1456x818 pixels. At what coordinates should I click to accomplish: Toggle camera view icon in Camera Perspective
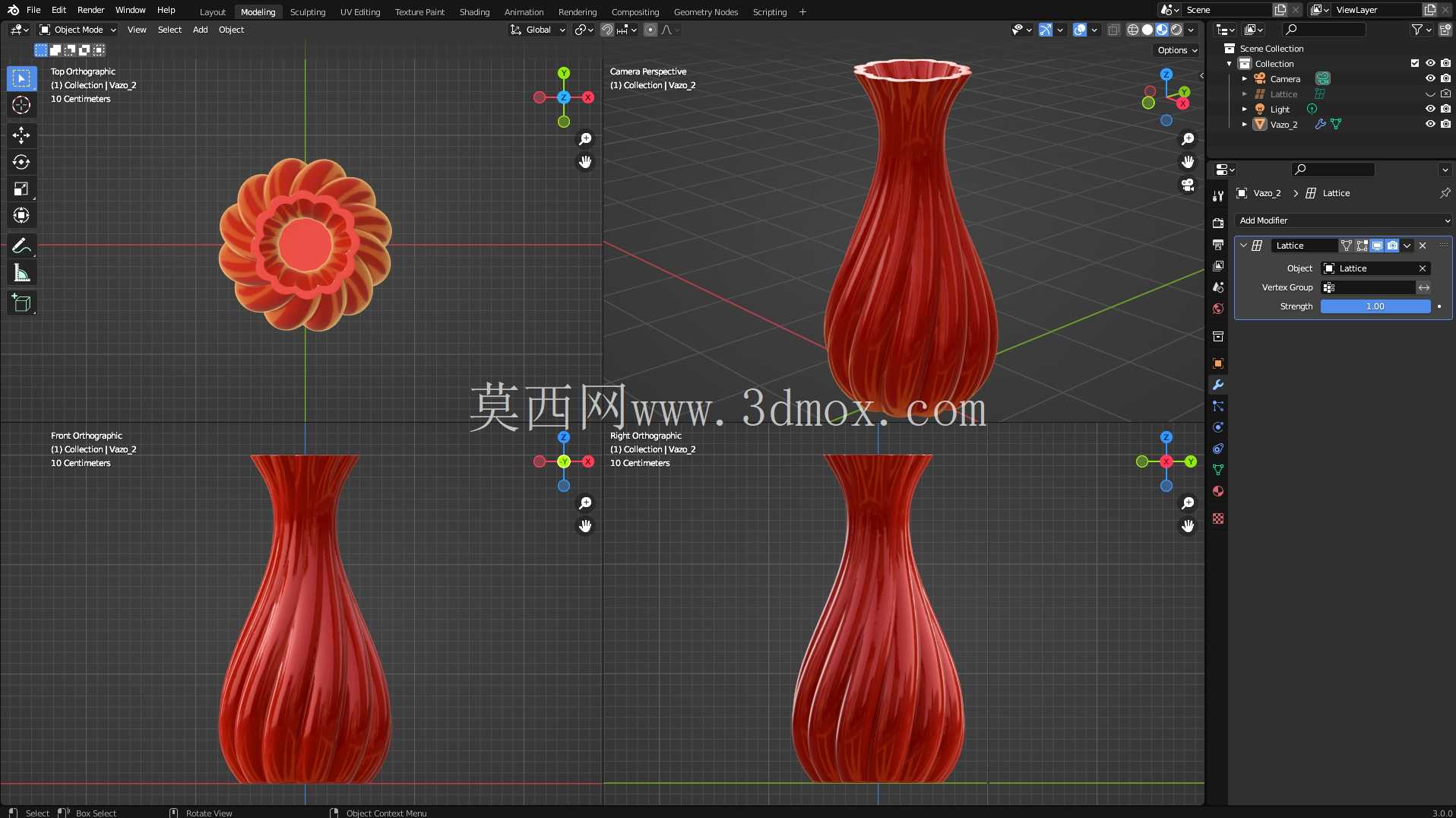pos(1188,185)
